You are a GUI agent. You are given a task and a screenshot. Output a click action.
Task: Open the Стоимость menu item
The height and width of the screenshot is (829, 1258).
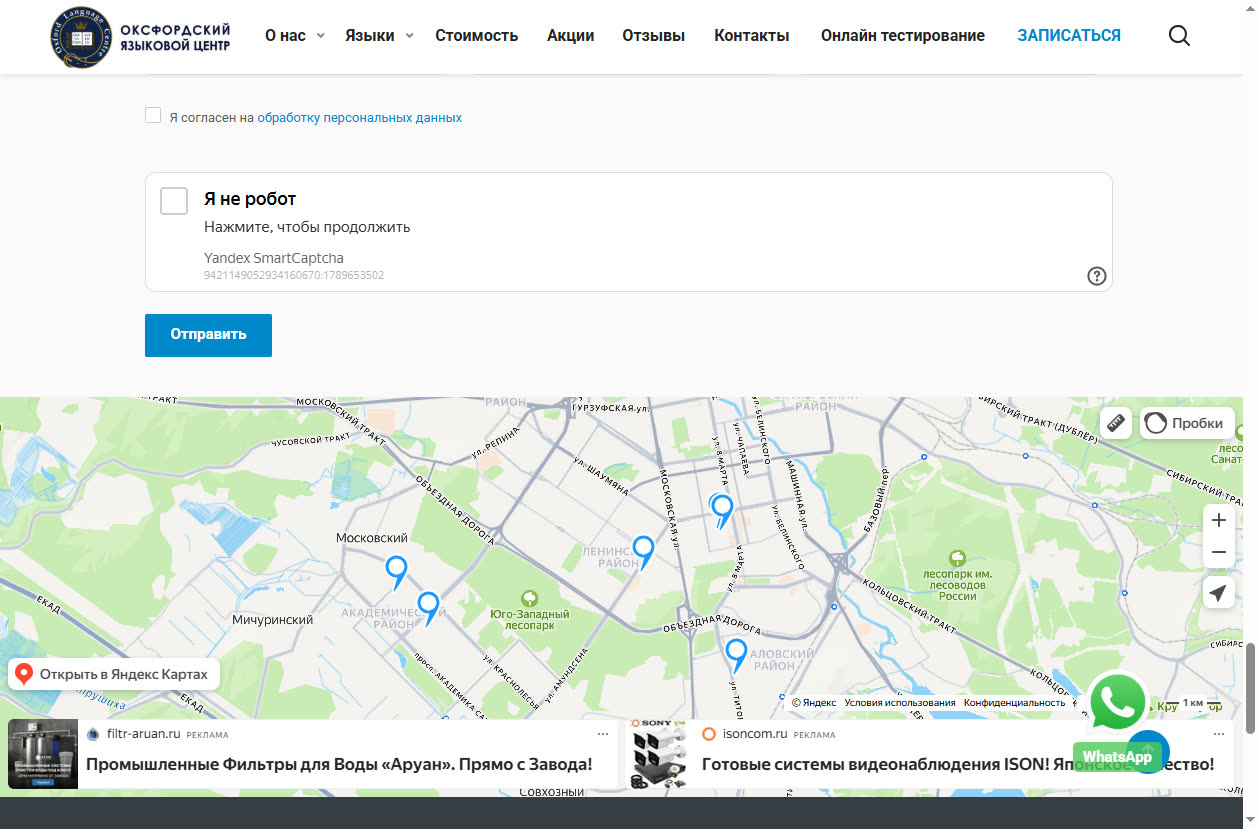click(x=477, y=36)
